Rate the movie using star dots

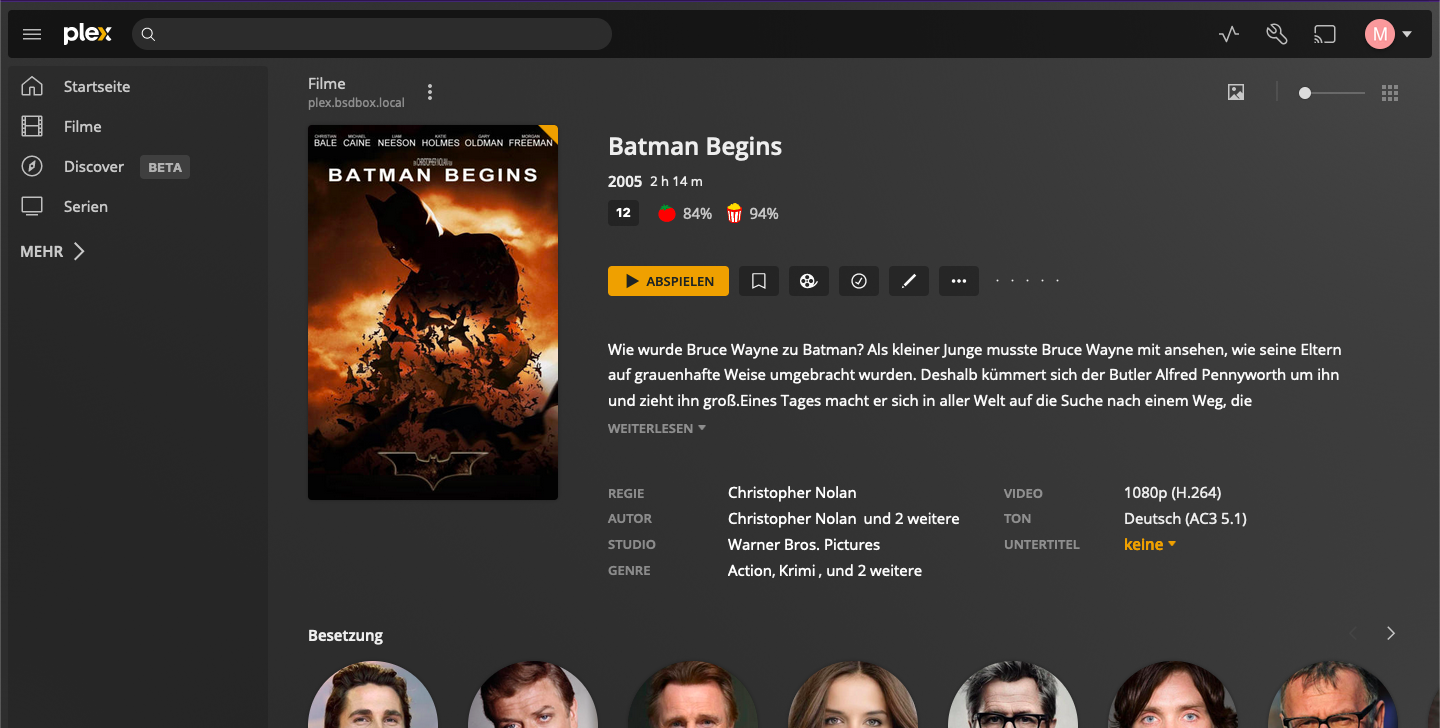1027,281
